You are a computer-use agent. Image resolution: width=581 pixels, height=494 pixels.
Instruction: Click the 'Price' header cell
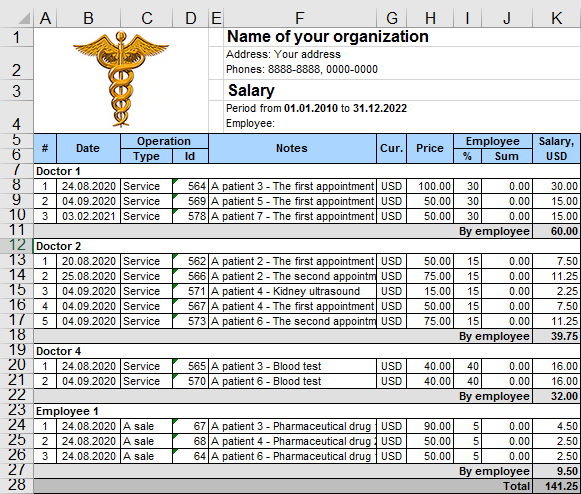430,148
